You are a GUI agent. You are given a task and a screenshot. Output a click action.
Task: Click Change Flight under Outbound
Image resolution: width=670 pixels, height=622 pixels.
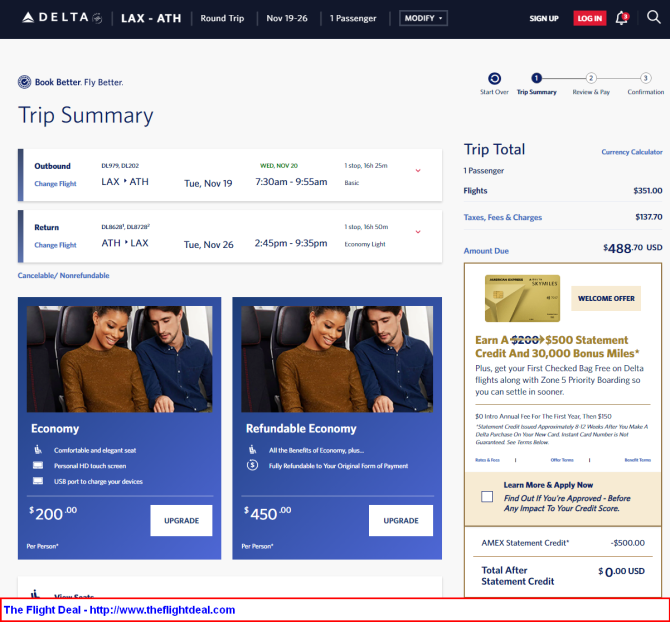55,184
